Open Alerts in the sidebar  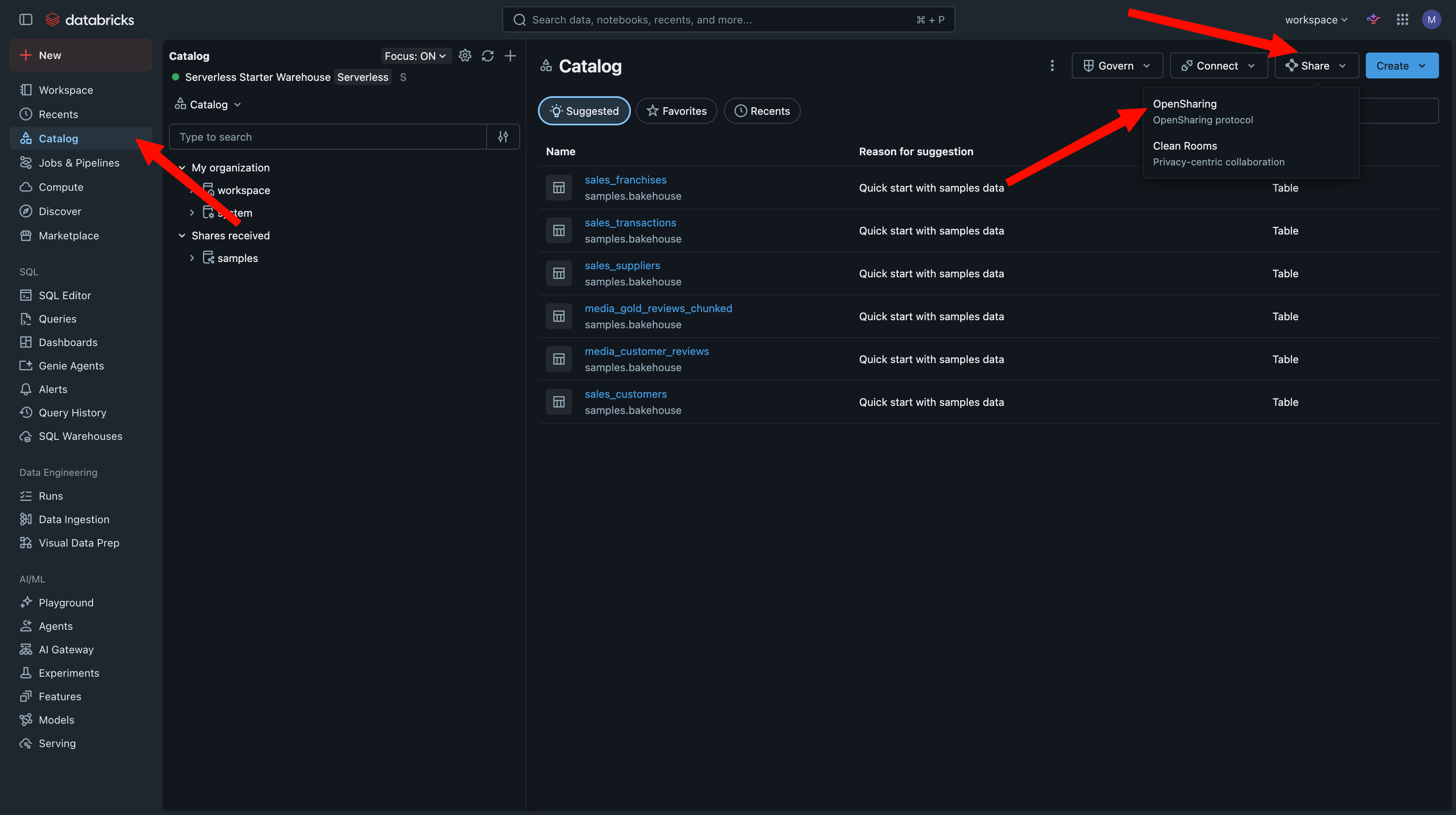pos(81,389)
